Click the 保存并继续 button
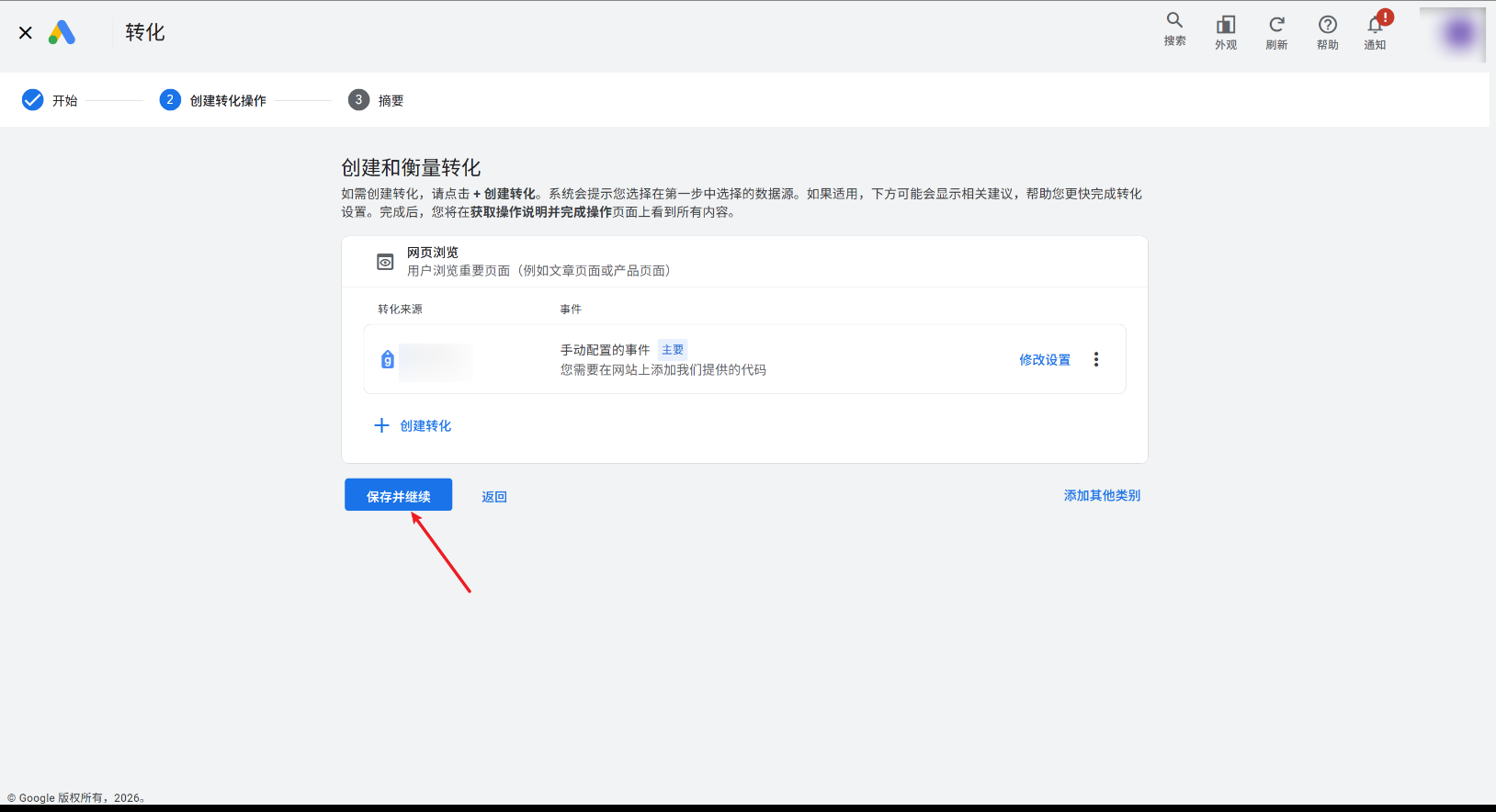 point(398,495)
